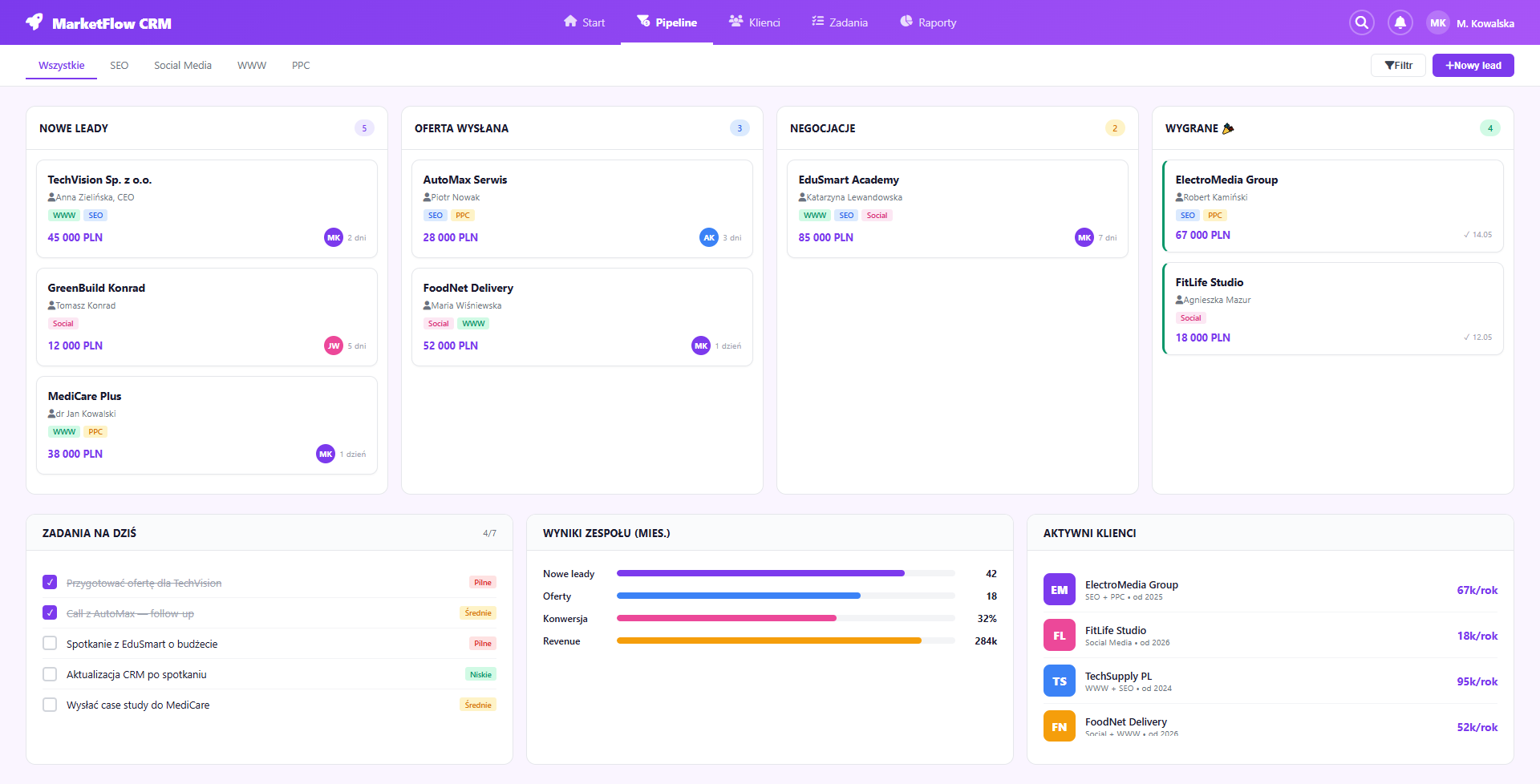The height and width of the screenshot is (784, 1540).
Task: Click Niskie tag on Aktualizacja CRM task
Action: coord(481,674)
